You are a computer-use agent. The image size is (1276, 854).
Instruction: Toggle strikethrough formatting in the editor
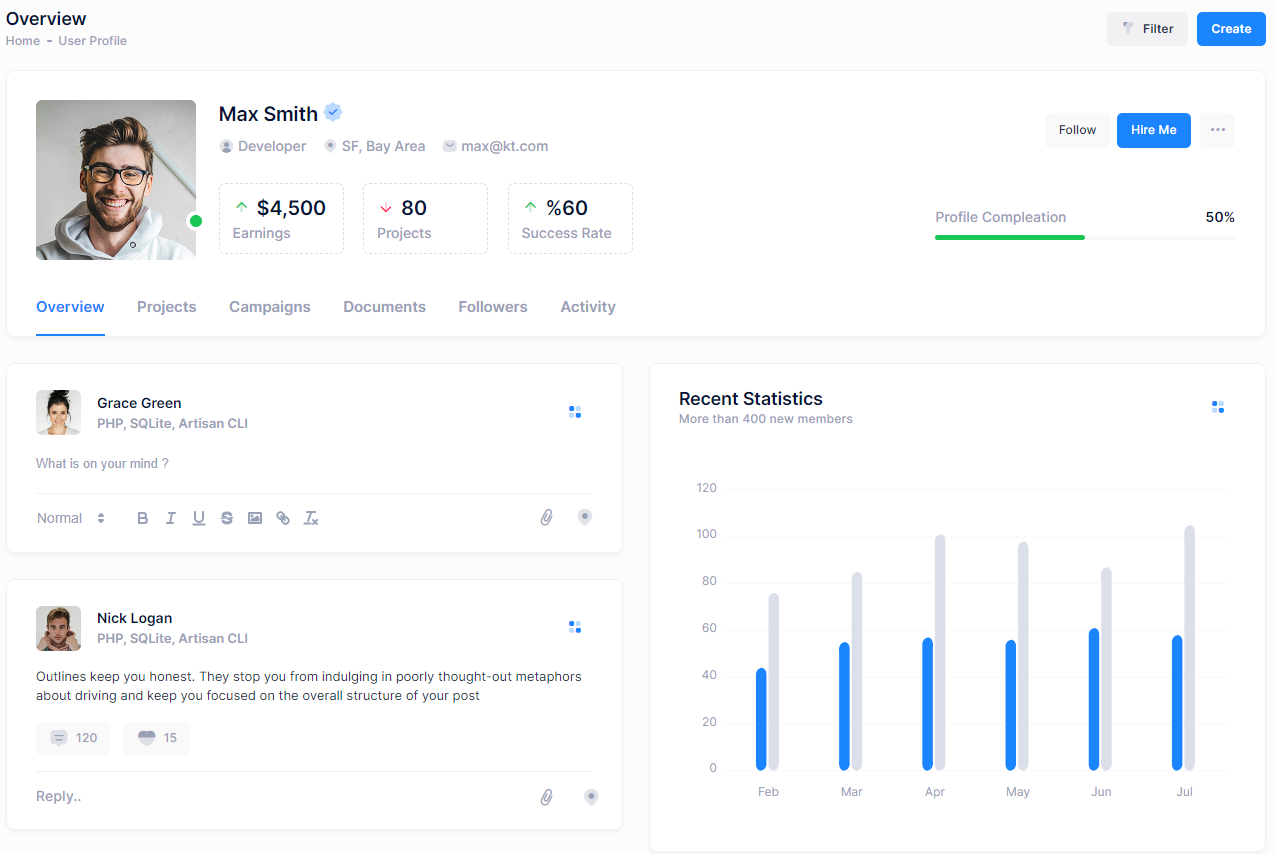point(227,518)
